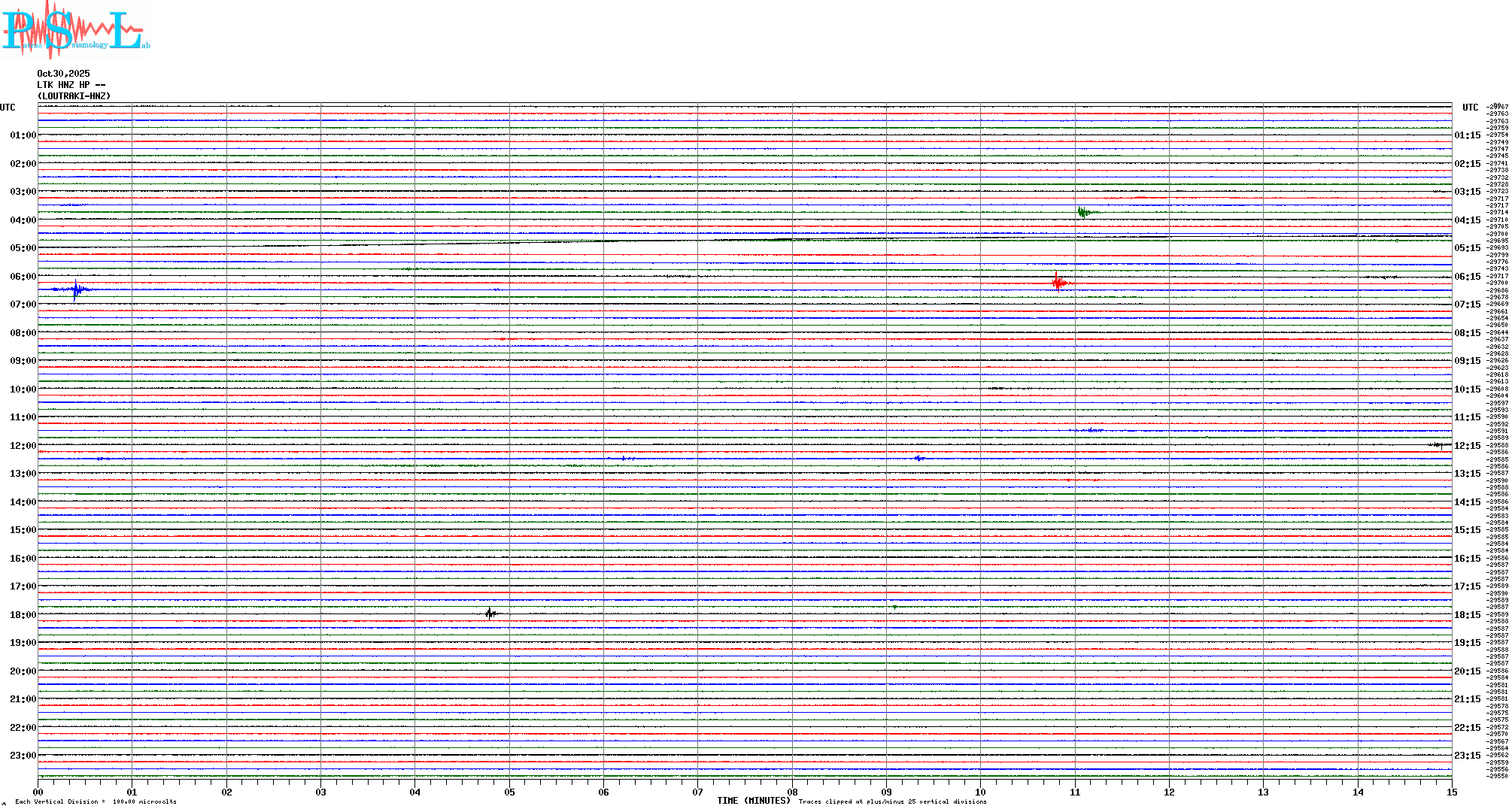Click the green seismic event near minute 11
Viewport: 1512px width, 812px height.
[1083, 213]
